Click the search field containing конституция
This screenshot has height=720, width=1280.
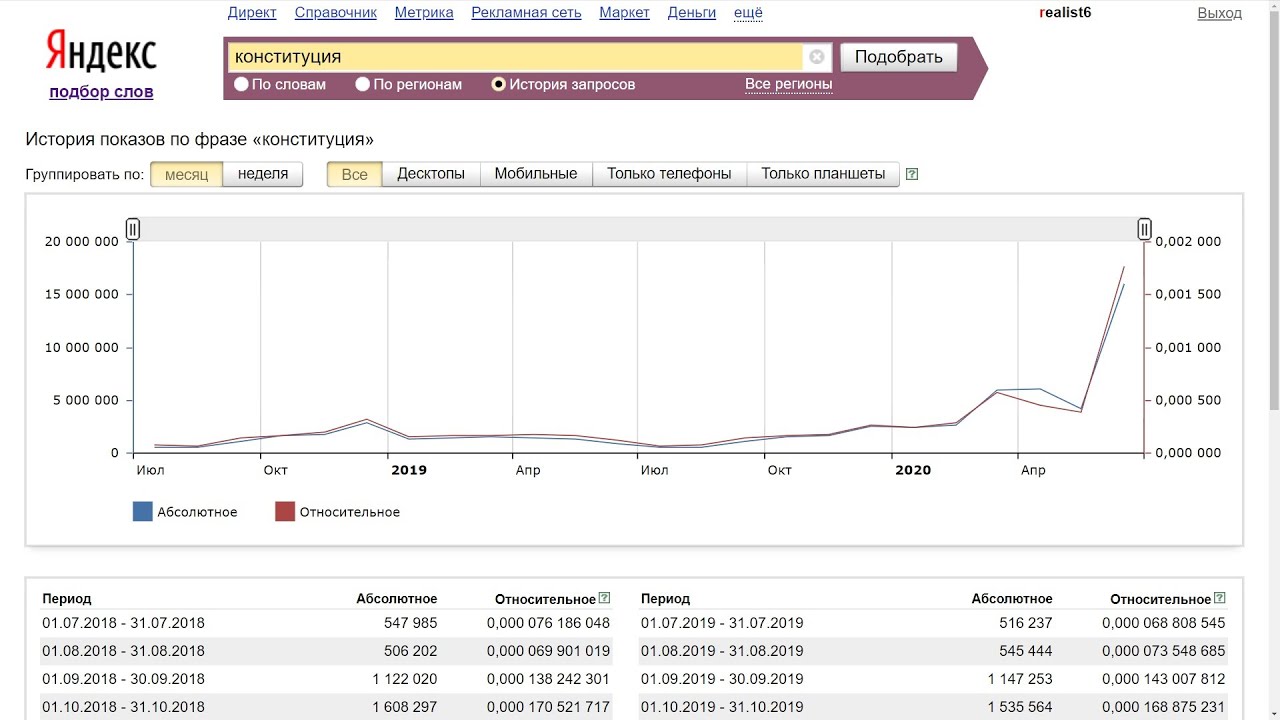point(515,57)
